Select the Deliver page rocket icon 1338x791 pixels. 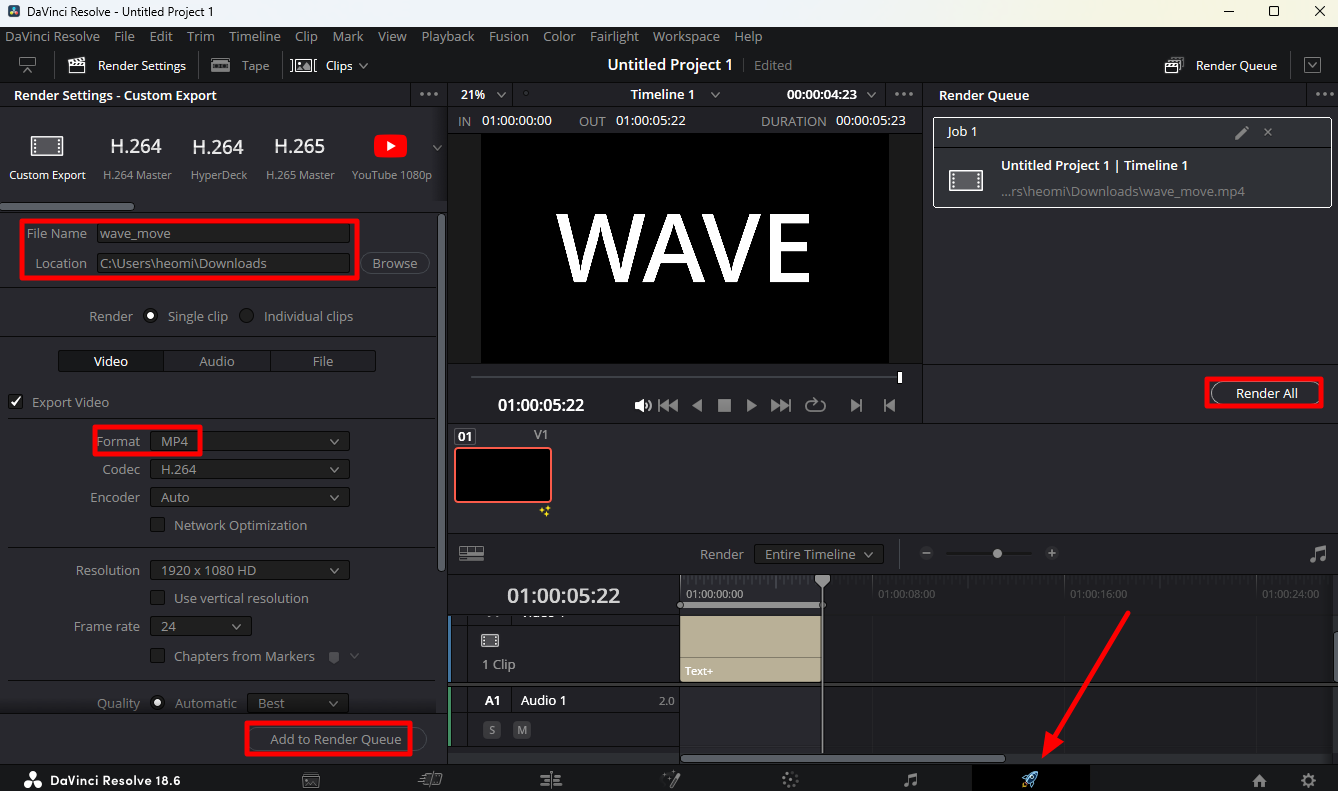pos(1030,779)
